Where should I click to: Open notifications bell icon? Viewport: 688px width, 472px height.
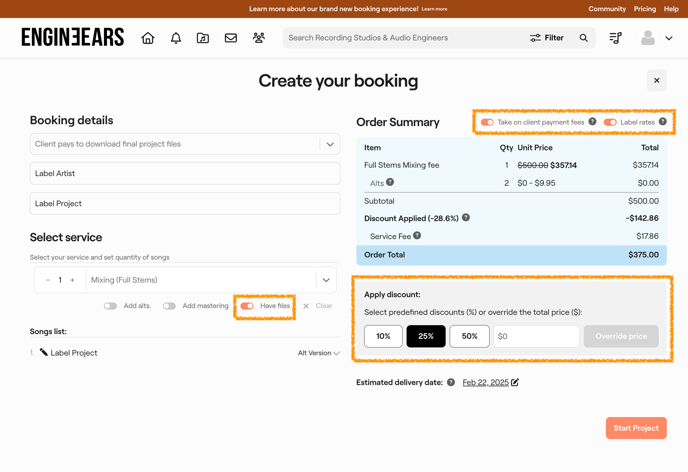175,38
